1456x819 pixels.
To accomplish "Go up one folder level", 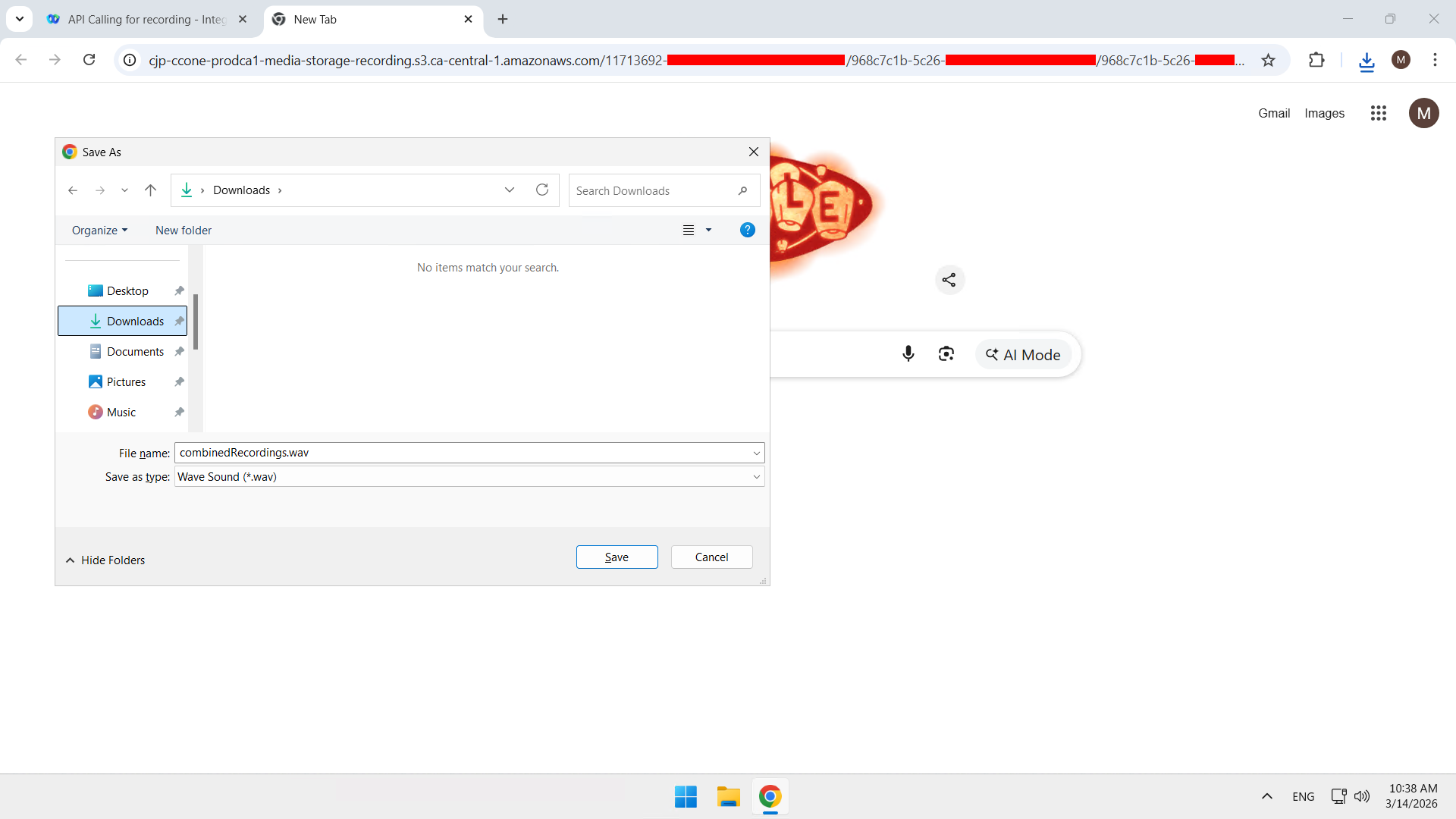I will (150, 190).
